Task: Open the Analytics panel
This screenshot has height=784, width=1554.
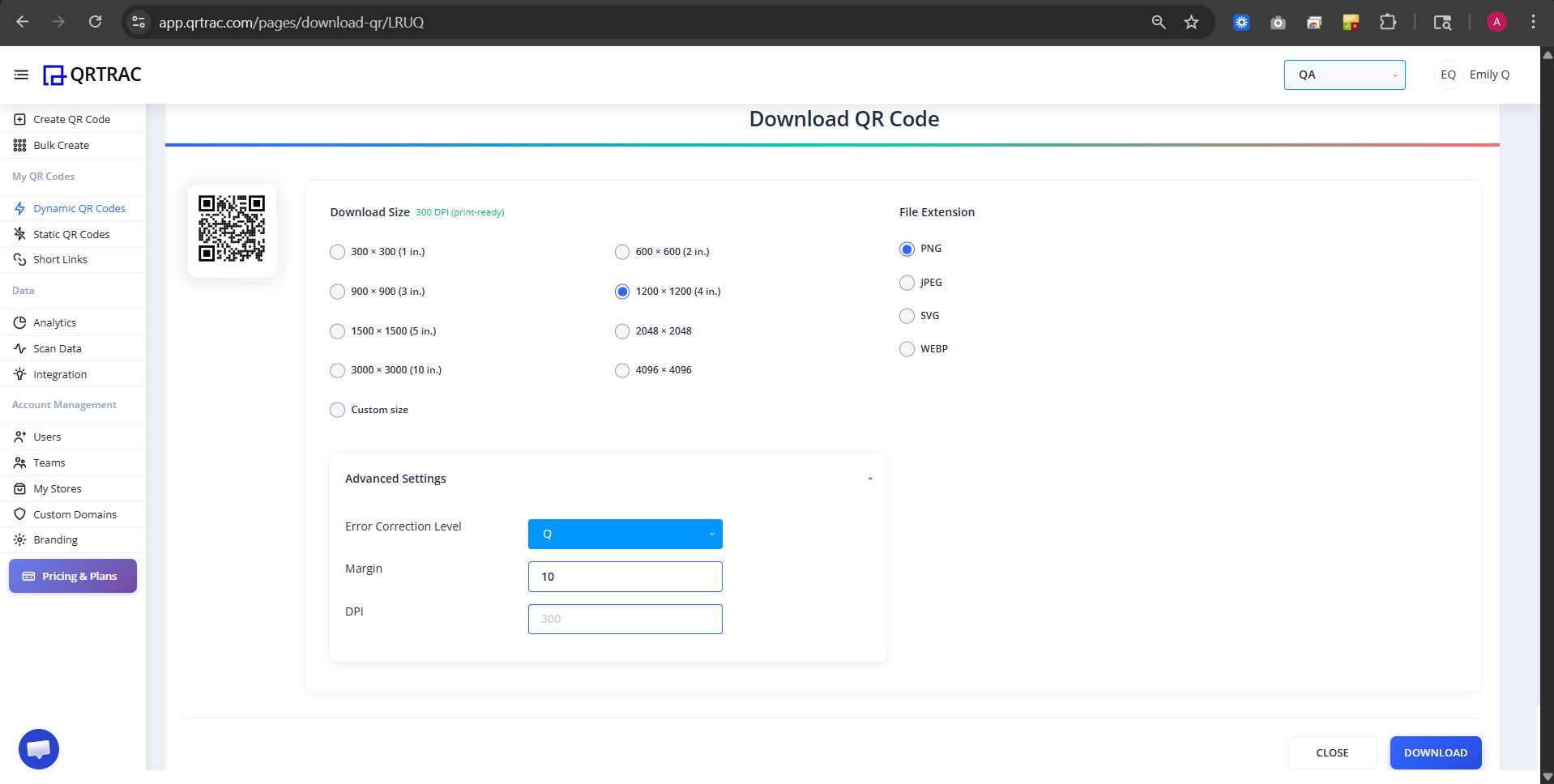Action: (x=54, y=322)
